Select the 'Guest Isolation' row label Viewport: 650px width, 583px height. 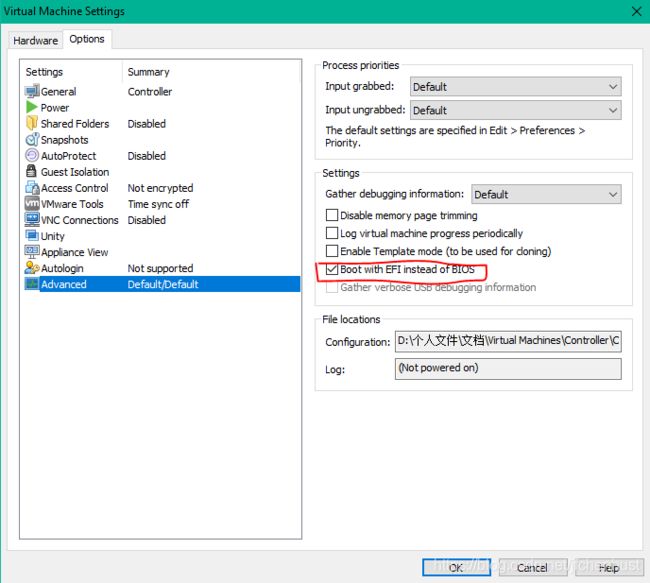click(x=75, y=172)
